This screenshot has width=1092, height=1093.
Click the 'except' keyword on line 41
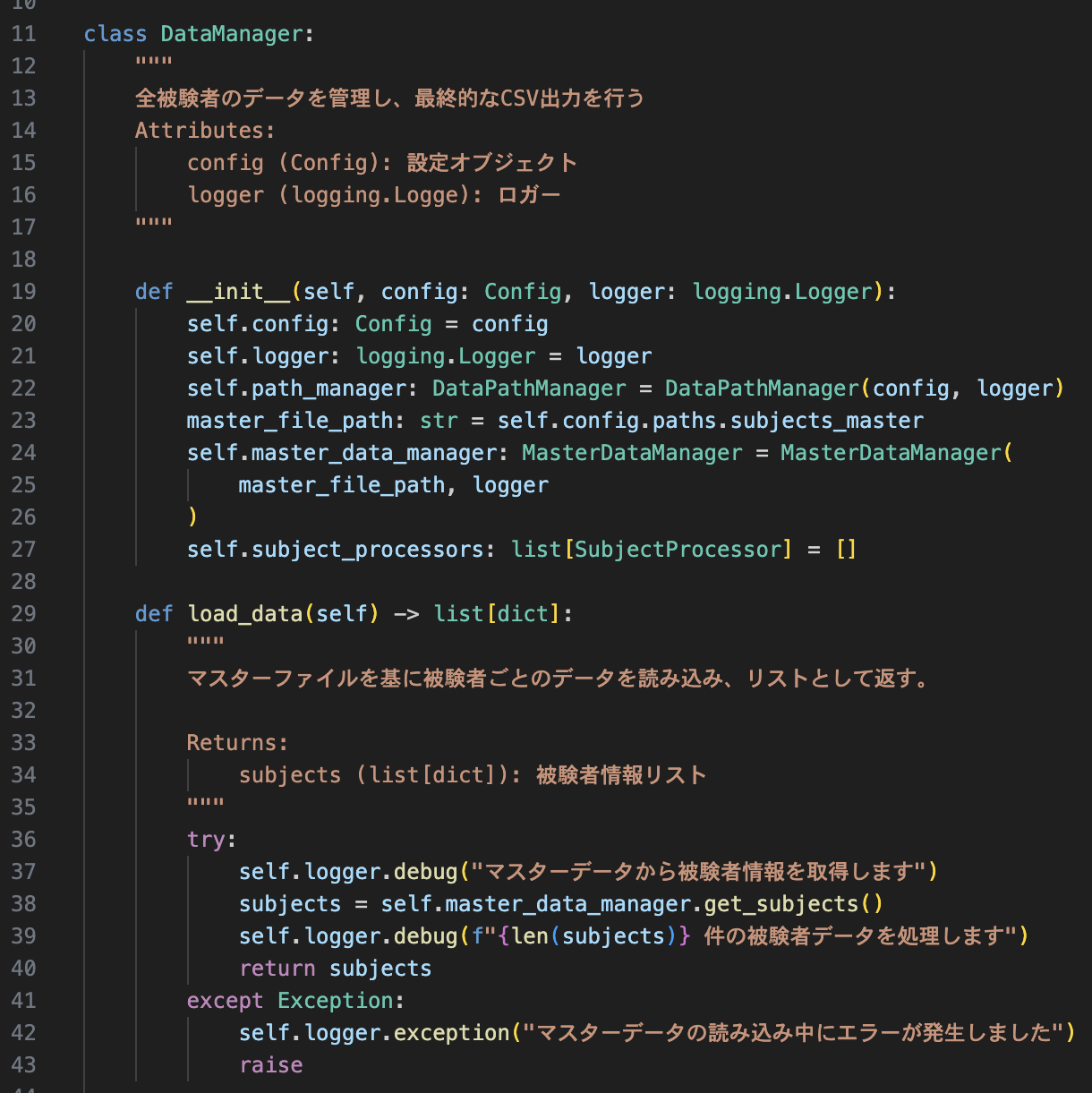pyautogui.click(x=226, y=1001)
